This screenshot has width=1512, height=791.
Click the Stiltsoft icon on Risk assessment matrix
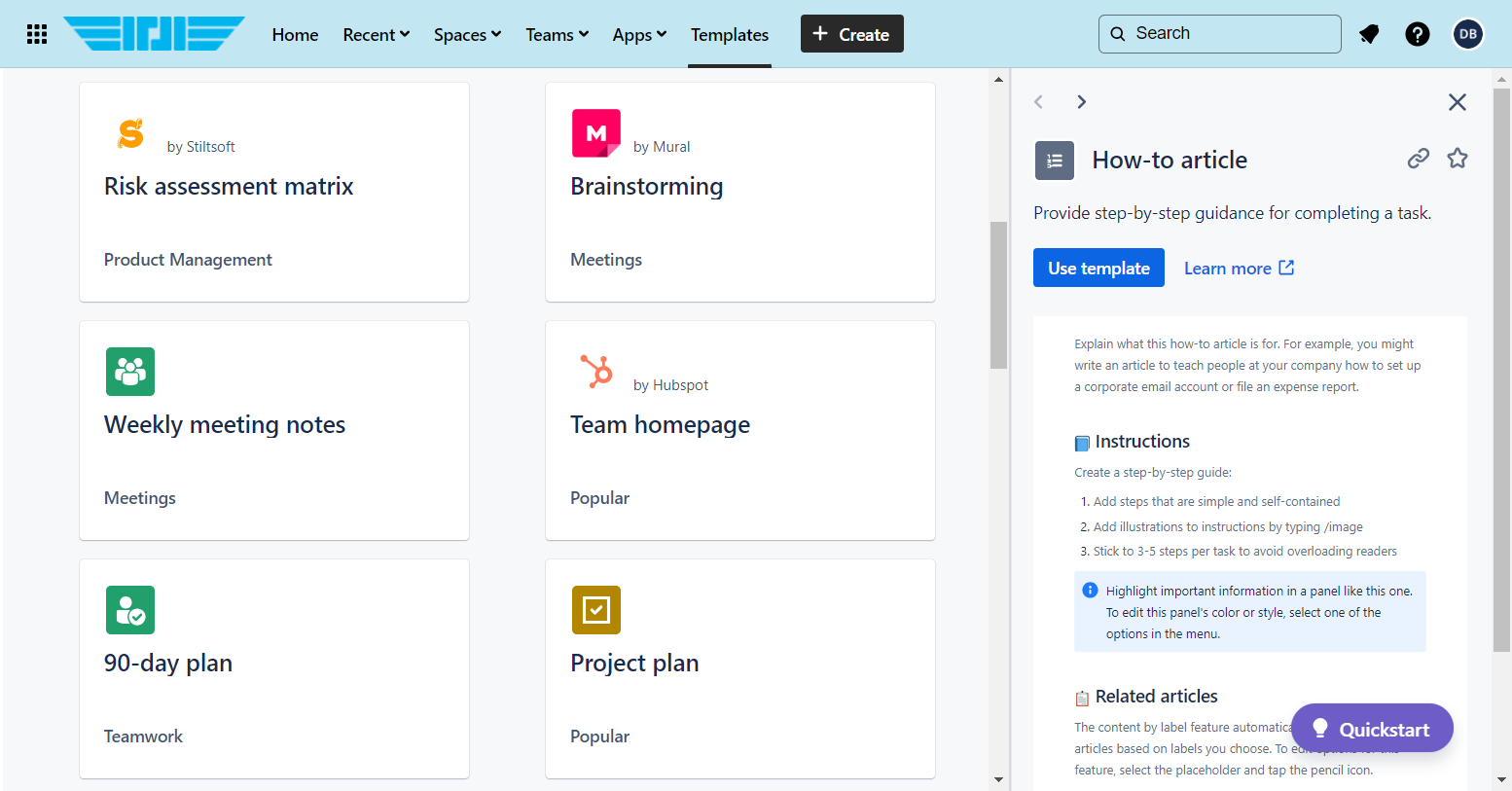(130, 133)
